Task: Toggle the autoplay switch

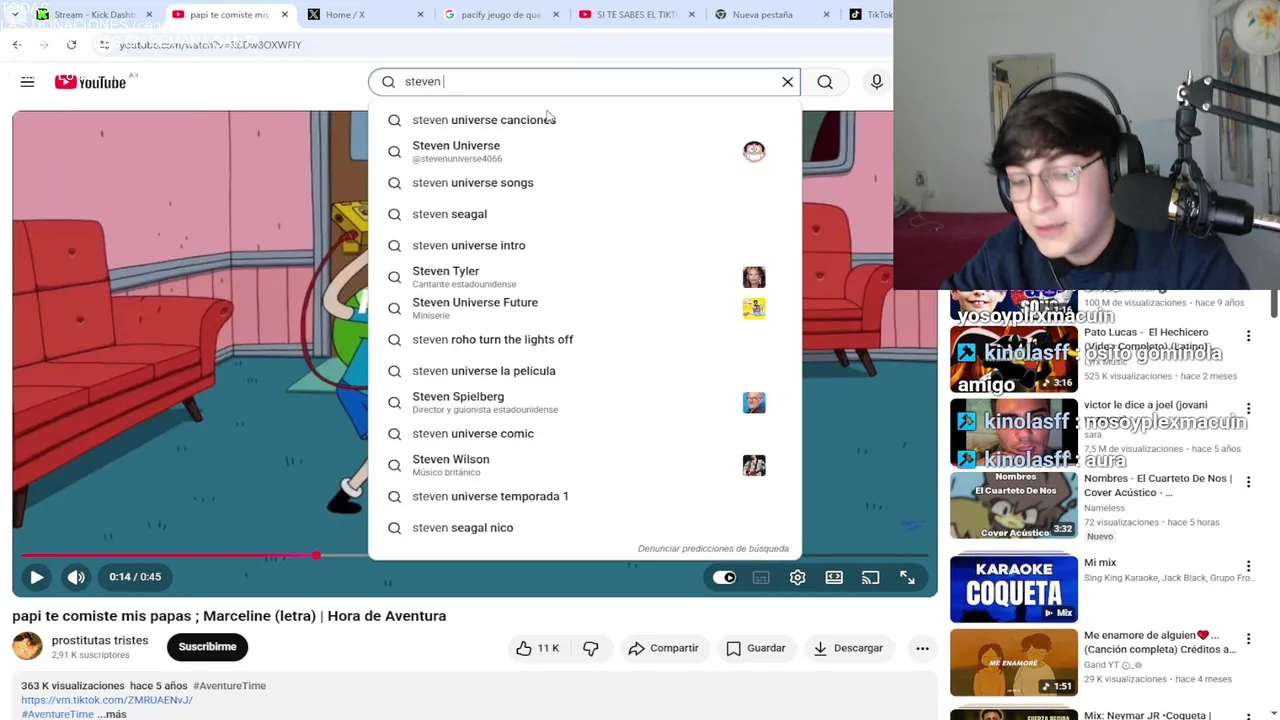Action: [724, 577]
